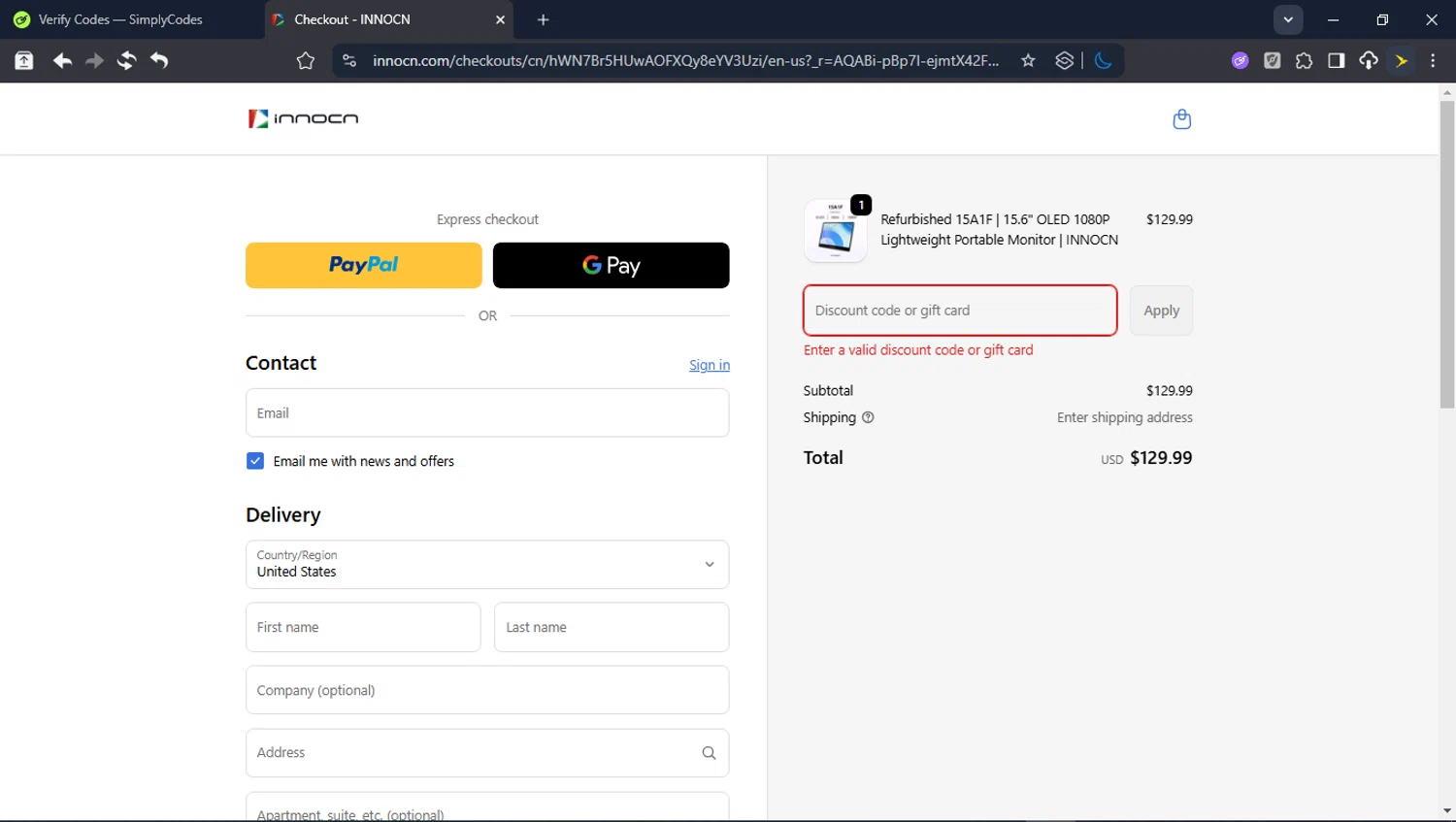Click the Company (optional) field

point(487,690)
